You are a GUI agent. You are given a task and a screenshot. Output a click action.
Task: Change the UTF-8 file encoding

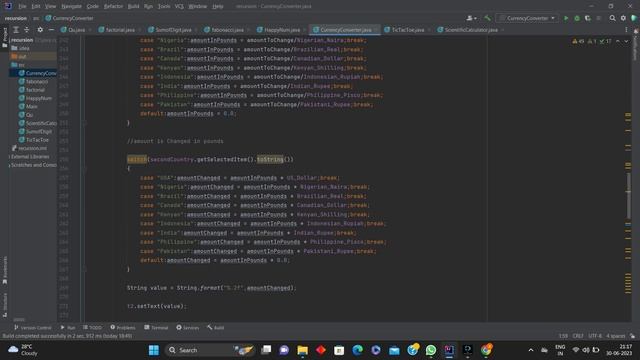[595, 336]
